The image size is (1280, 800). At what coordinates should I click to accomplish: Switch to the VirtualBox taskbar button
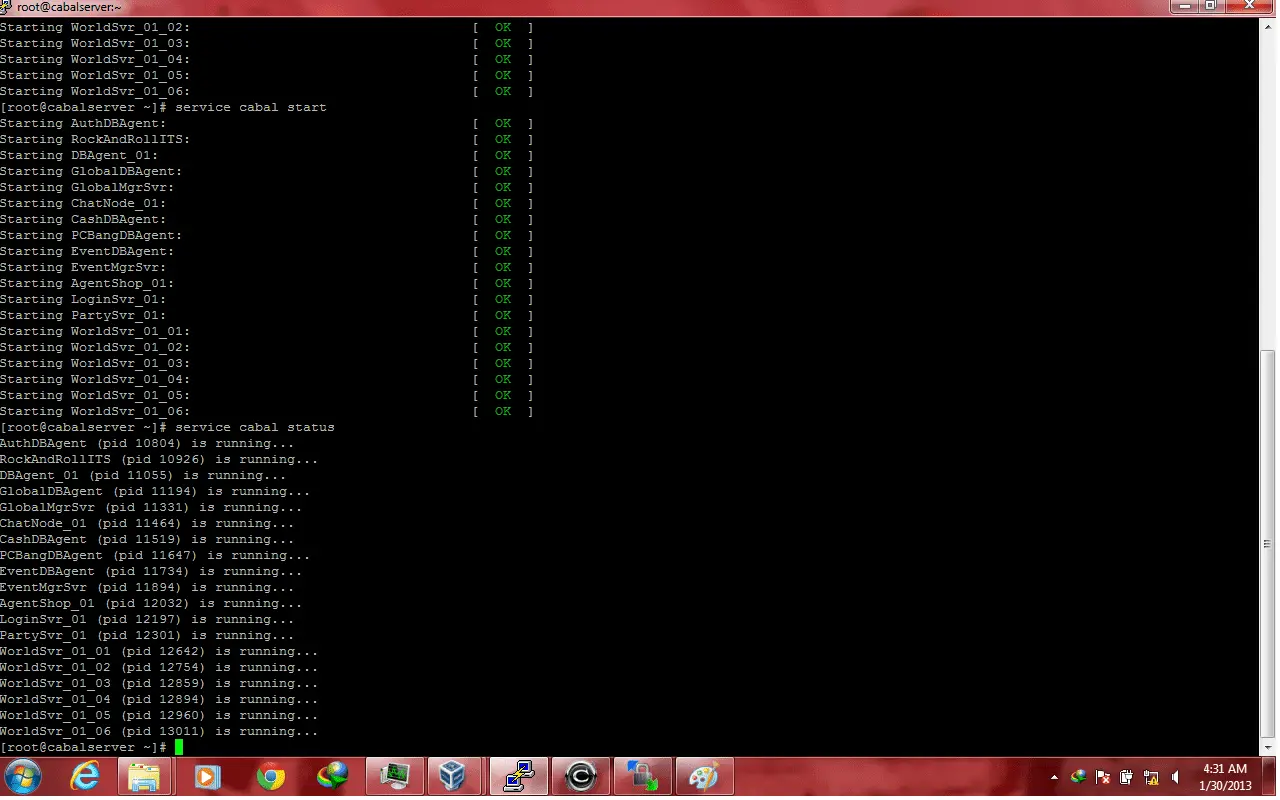[x=456, y=776]
